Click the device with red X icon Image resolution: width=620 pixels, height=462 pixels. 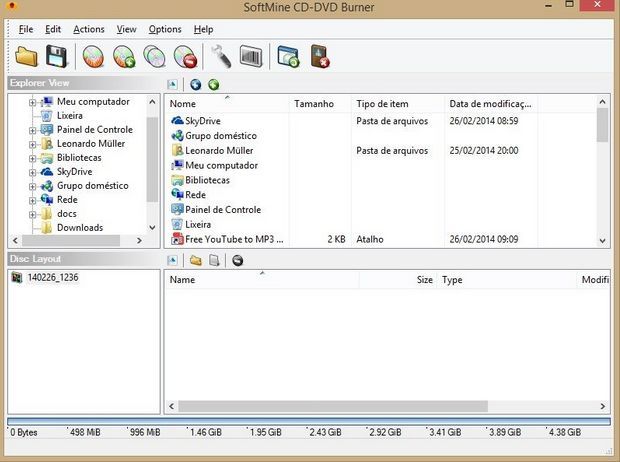click(320, 57)
